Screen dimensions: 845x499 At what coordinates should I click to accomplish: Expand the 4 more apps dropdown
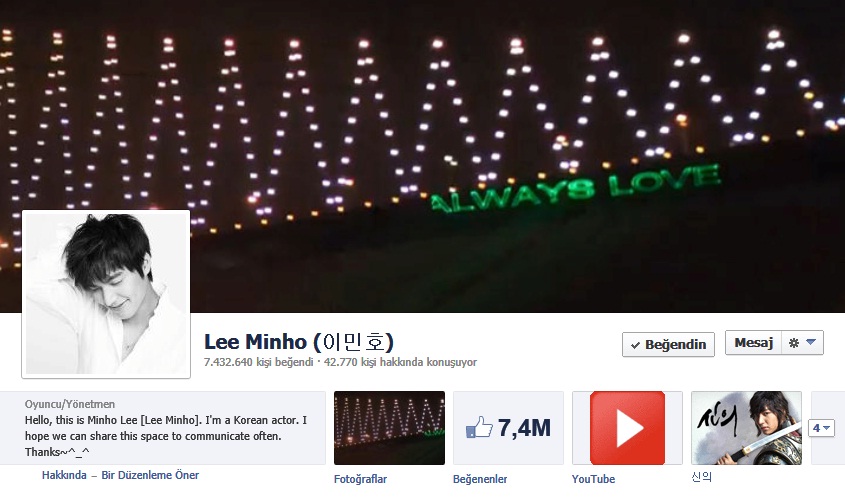821,428
